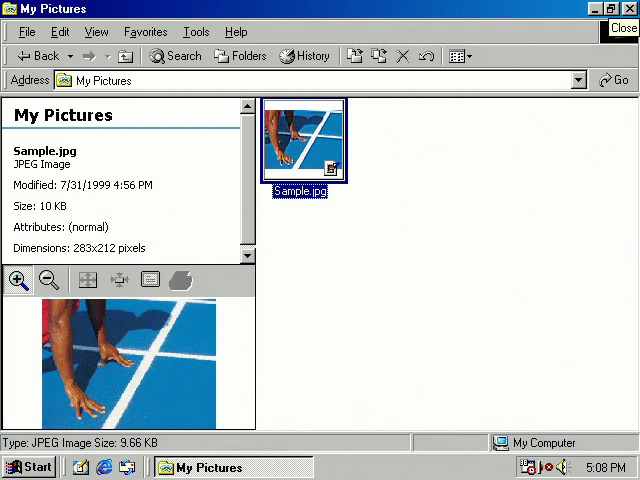Open the Favorites menu

(146, 32)
